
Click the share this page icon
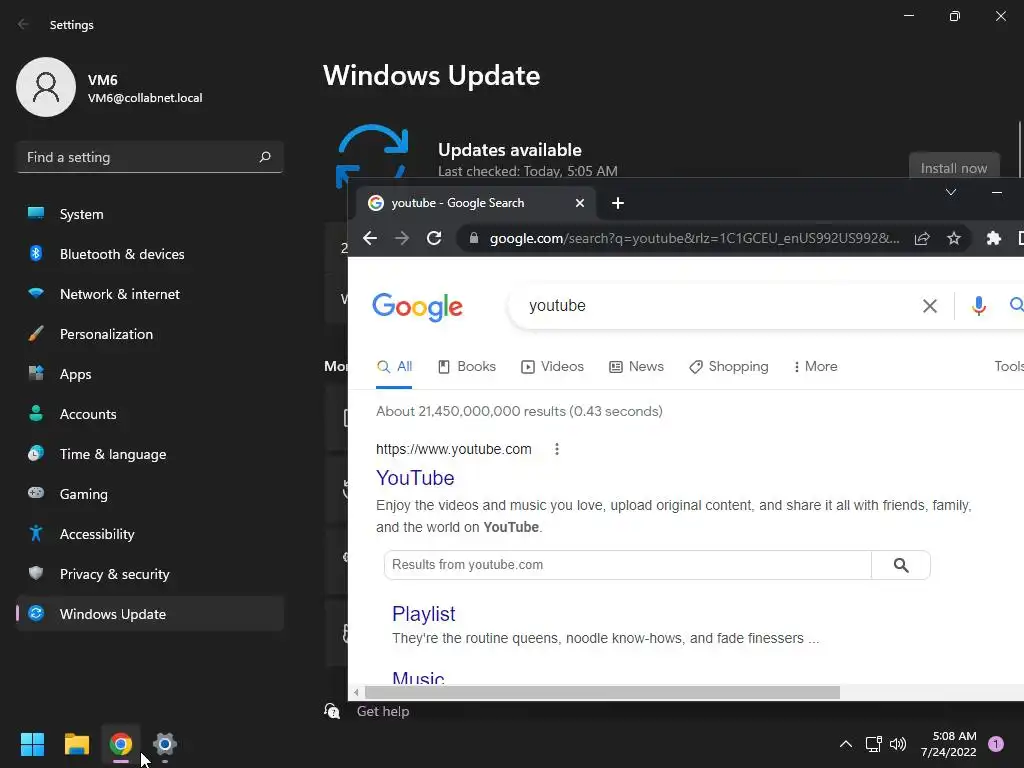point(922,238)
